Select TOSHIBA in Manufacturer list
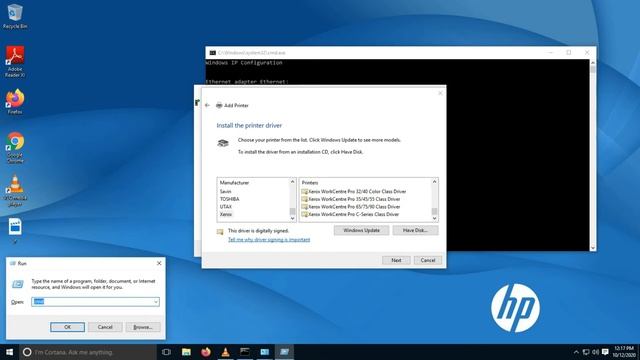This screenshot has width=640, height=360. point(229,199)
